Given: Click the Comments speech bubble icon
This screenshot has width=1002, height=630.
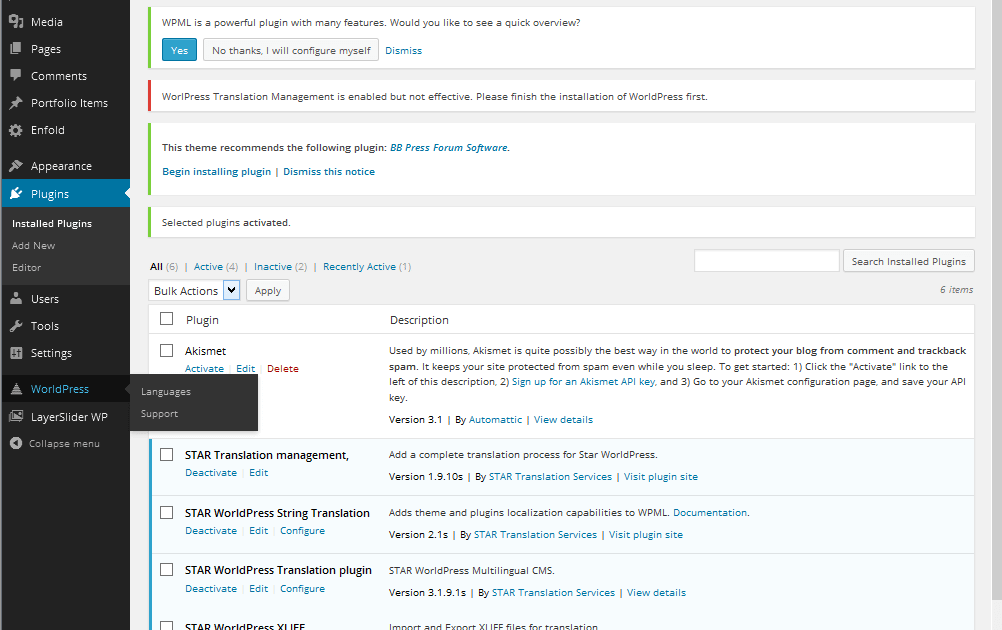Looking at the screenshot, I should [x=16, y=75].
